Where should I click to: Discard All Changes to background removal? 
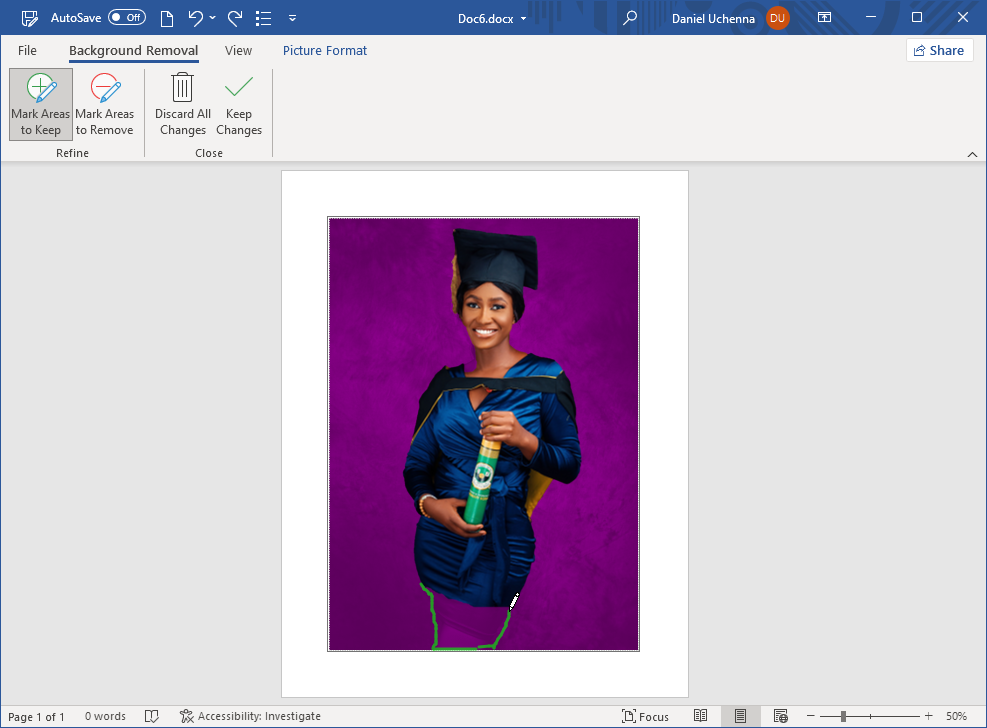tap(182, 104)
